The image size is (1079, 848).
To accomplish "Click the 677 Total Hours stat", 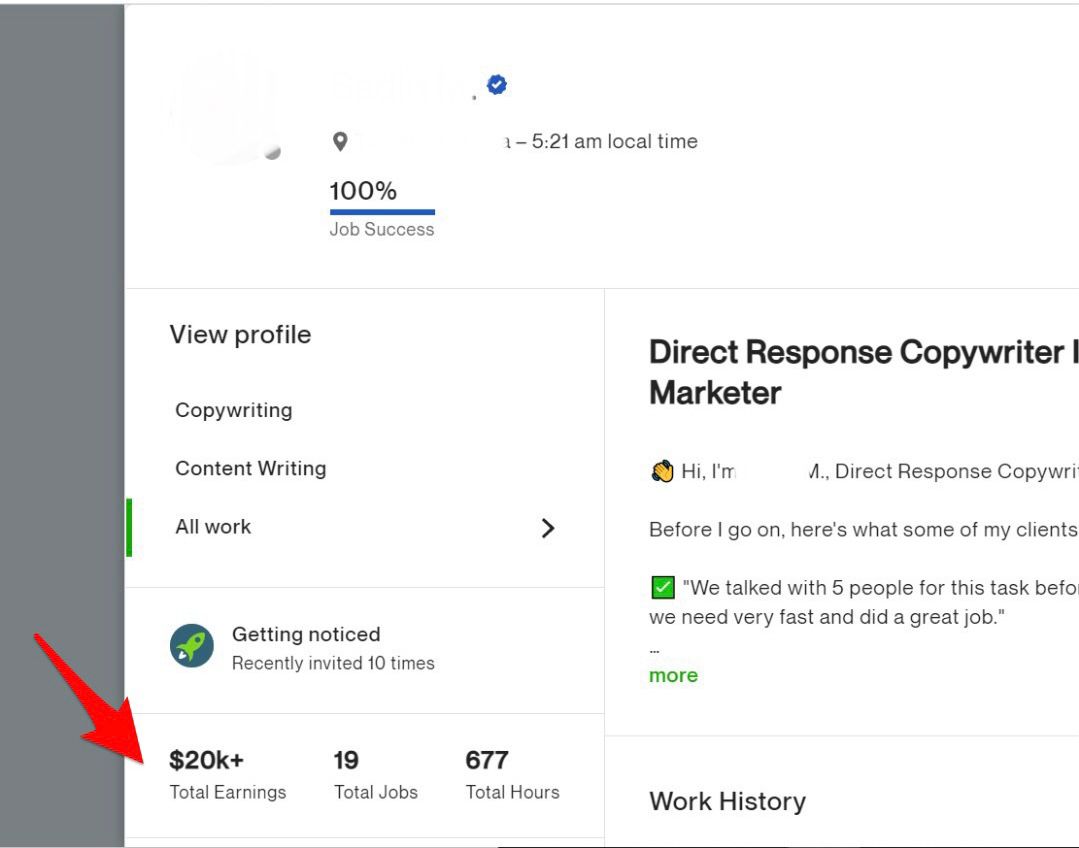I will (x=513, y=776).
